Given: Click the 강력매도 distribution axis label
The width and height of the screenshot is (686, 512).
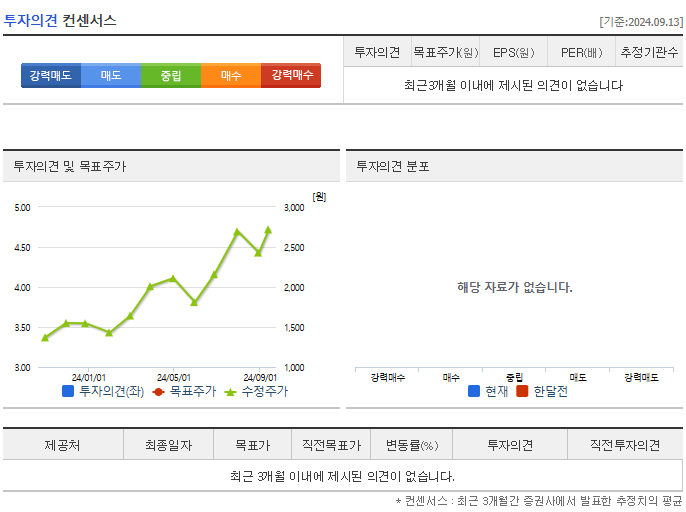Looking at the screenshot, I should [x=641, y=377].
